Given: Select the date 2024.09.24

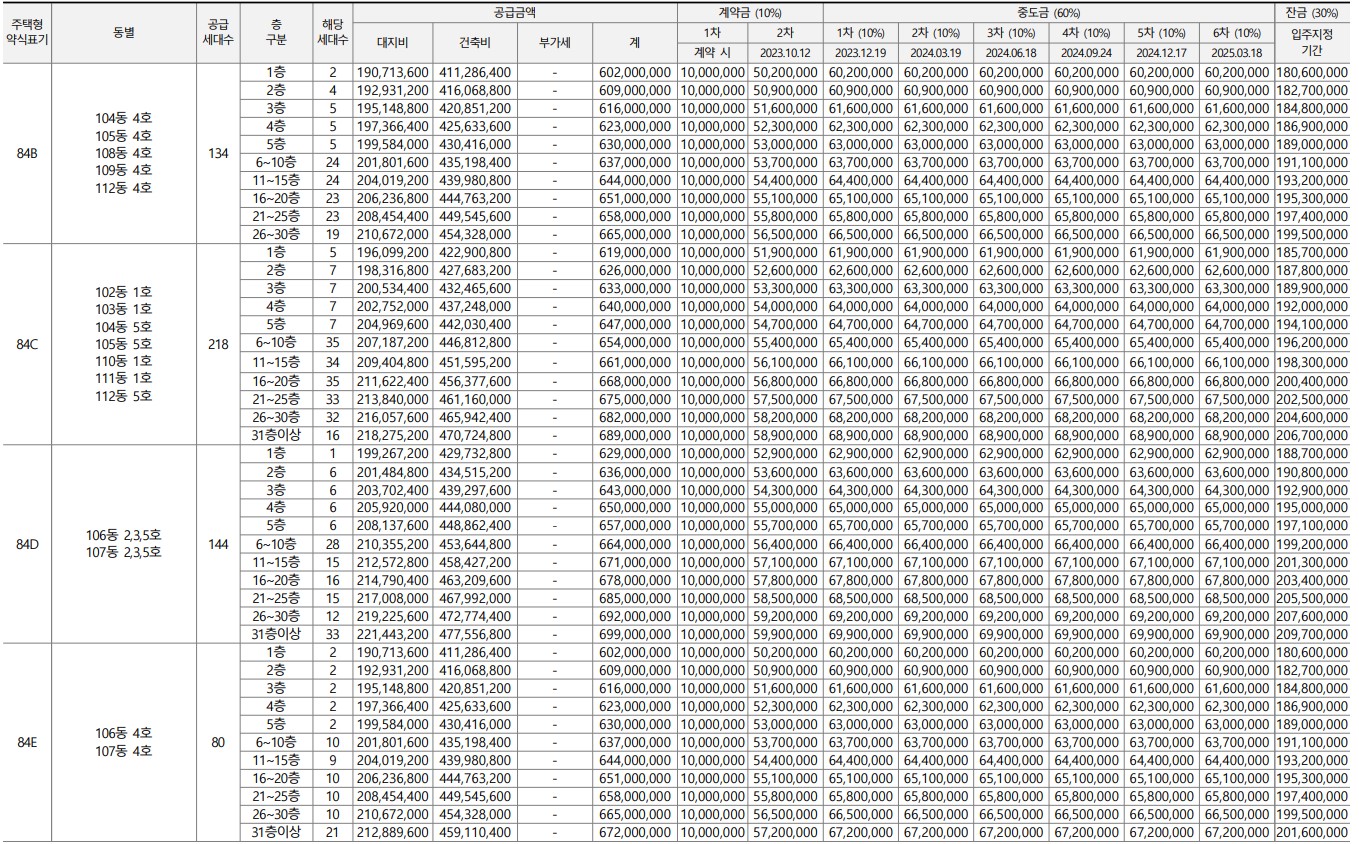Looking at the screenshot, I should 1086,54.
